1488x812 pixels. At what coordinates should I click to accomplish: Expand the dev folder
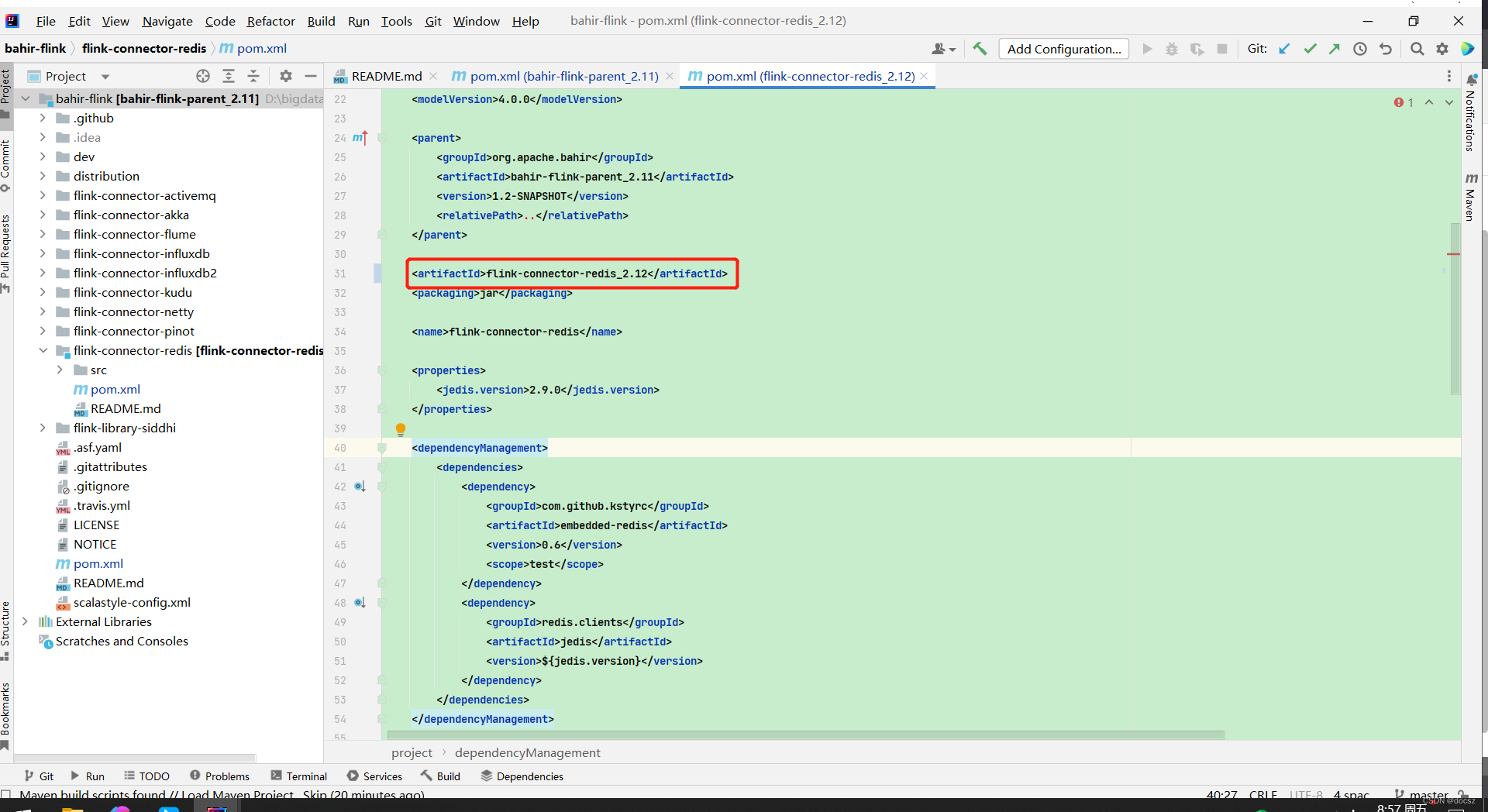(43, 157)
